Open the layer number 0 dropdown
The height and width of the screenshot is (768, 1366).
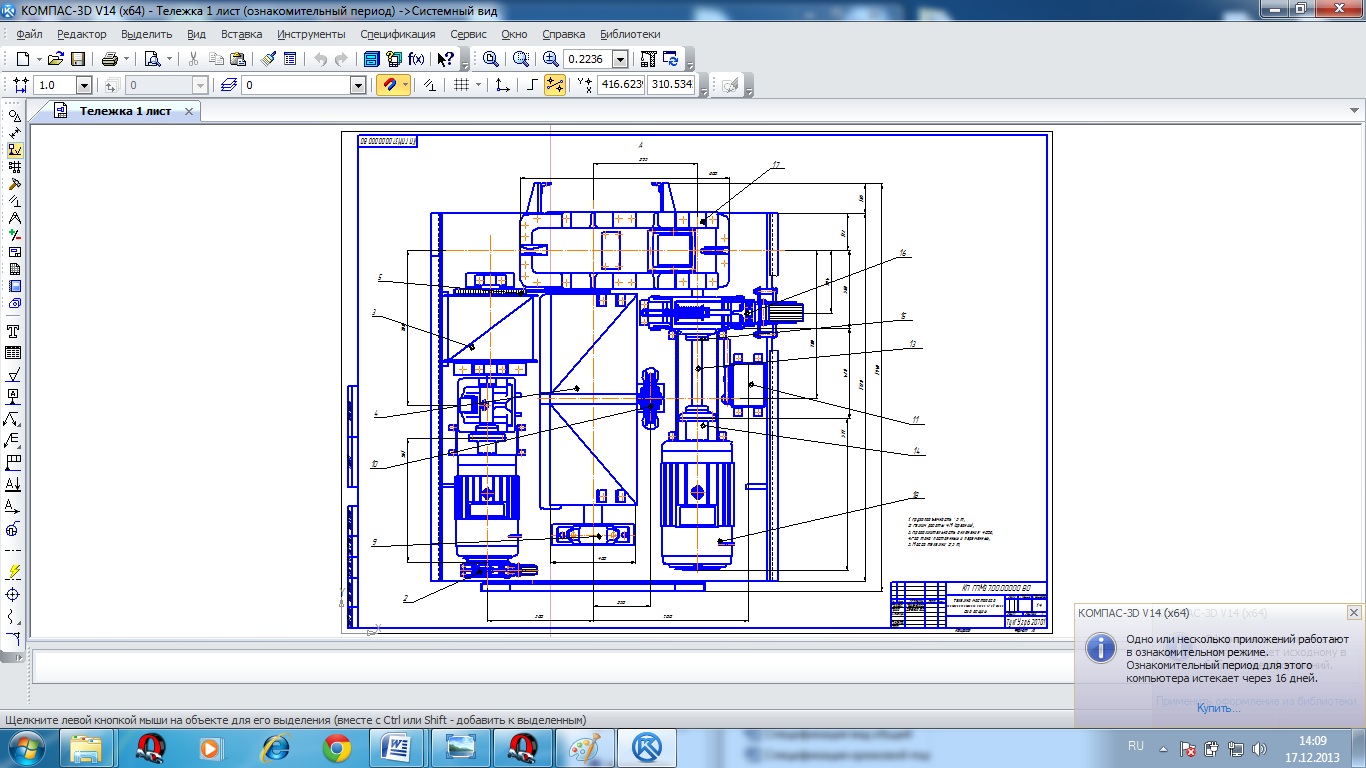[358, 86]
